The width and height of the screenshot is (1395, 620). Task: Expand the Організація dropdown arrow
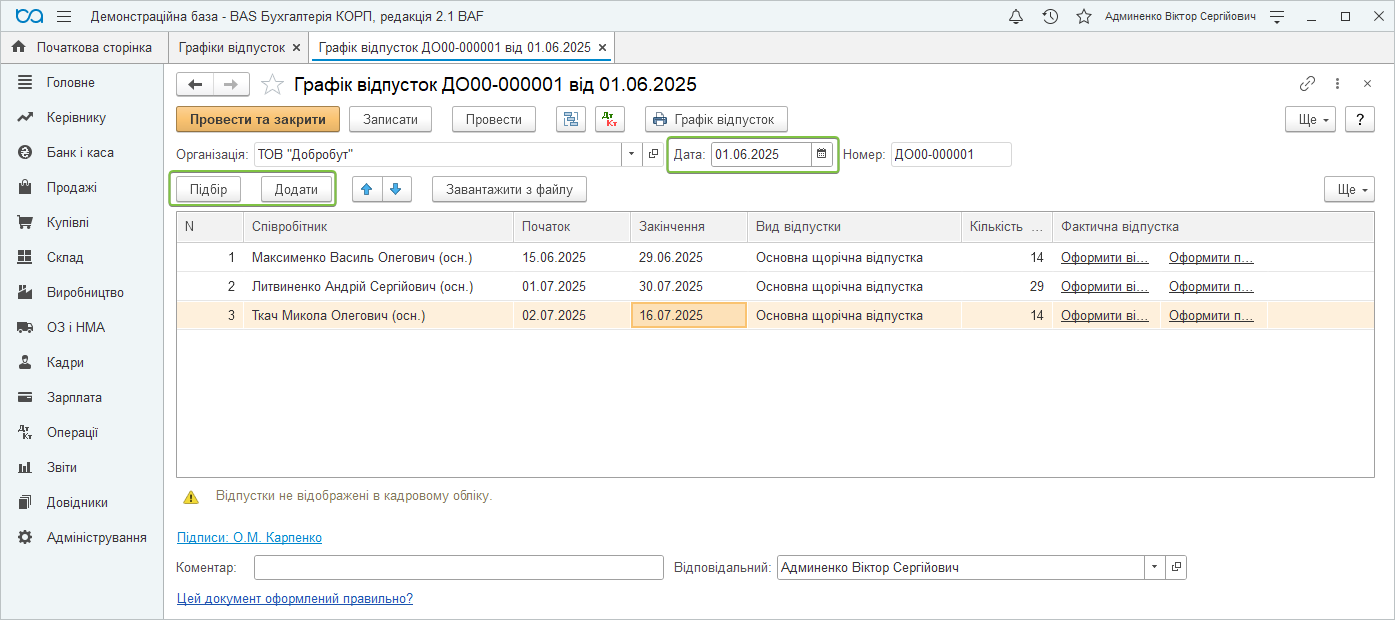631,154
